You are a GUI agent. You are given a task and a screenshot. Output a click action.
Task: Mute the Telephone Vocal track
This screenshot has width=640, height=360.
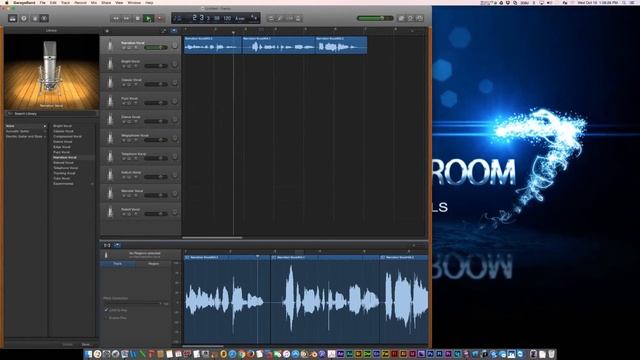[124, 159]
